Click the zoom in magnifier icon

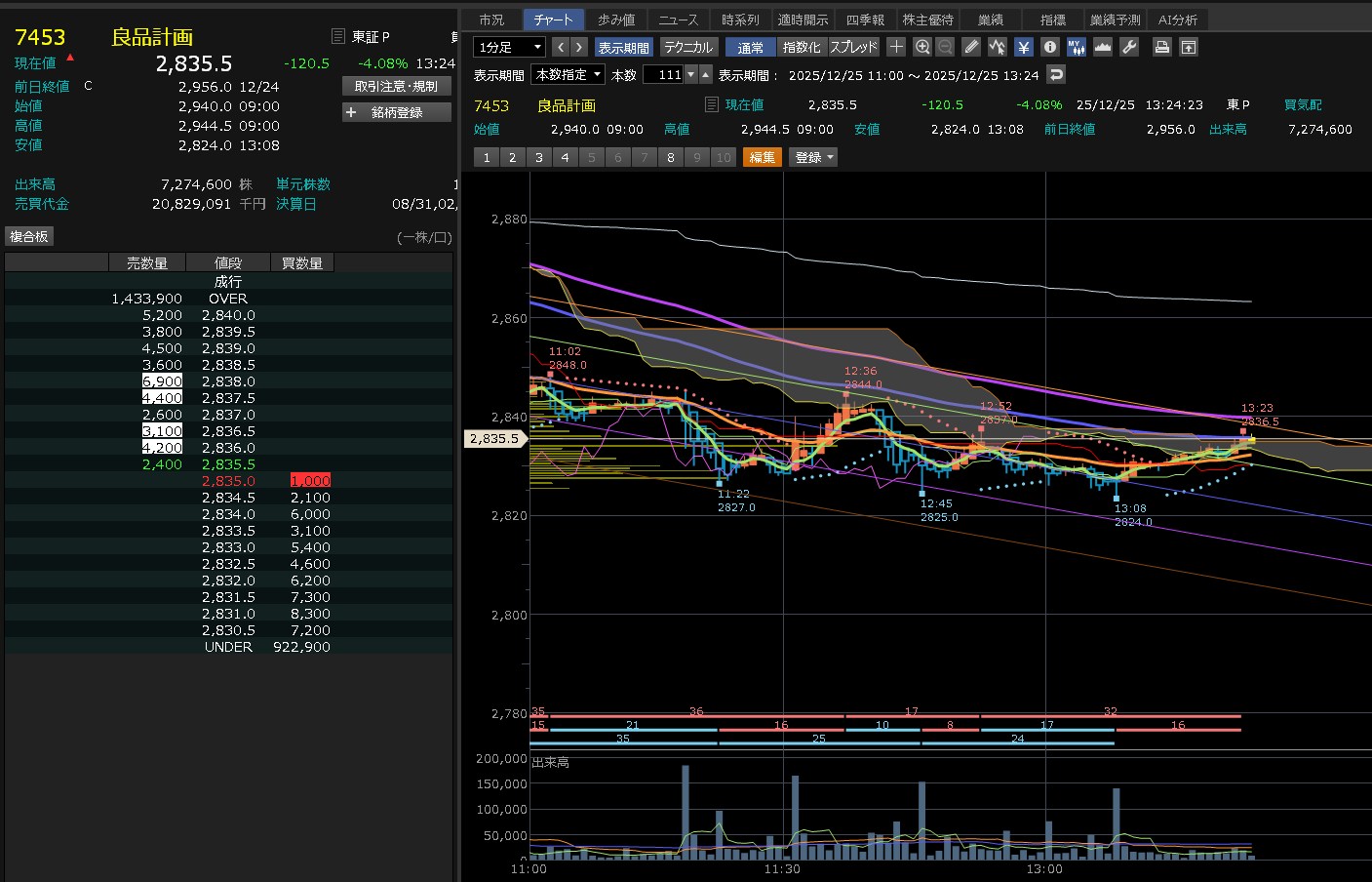[922, 47]
